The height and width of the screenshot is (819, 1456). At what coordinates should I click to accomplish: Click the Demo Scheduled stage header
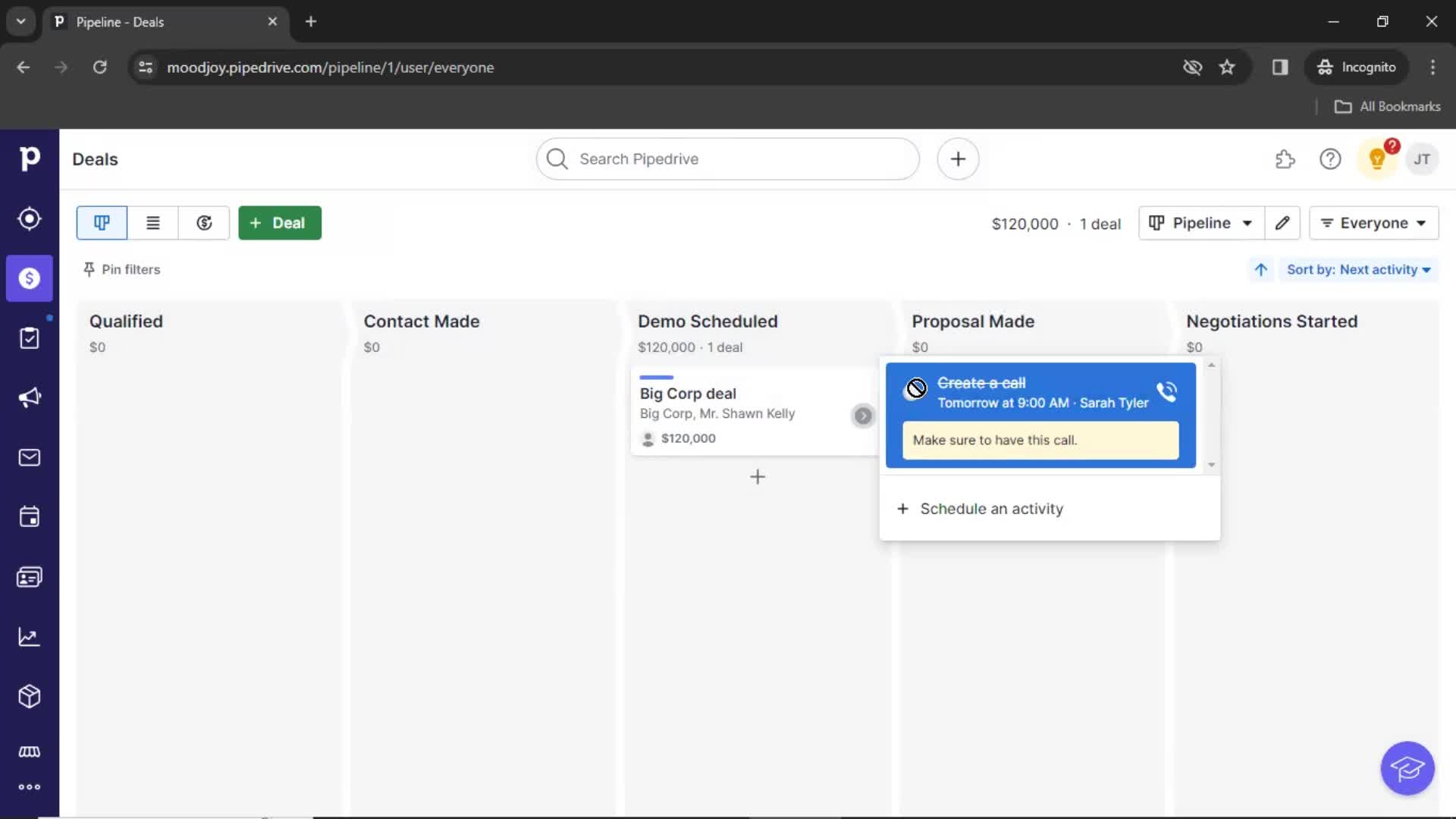[x=708, y=322]
